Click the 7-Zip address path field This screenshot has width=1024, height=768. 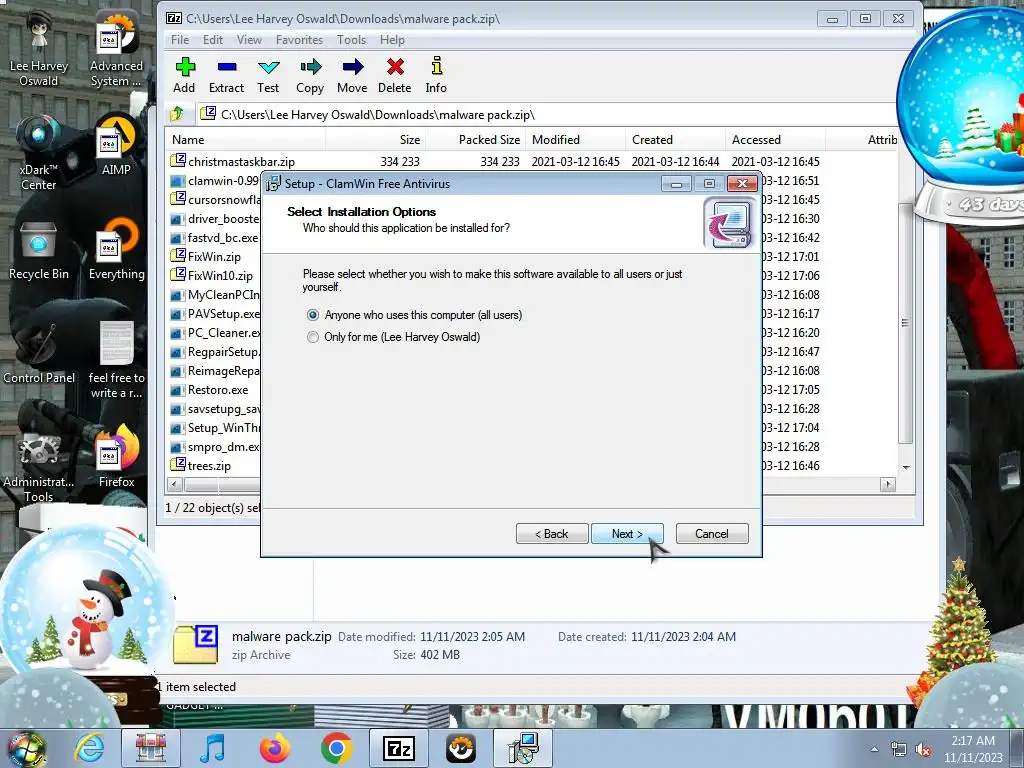[547, 114]
